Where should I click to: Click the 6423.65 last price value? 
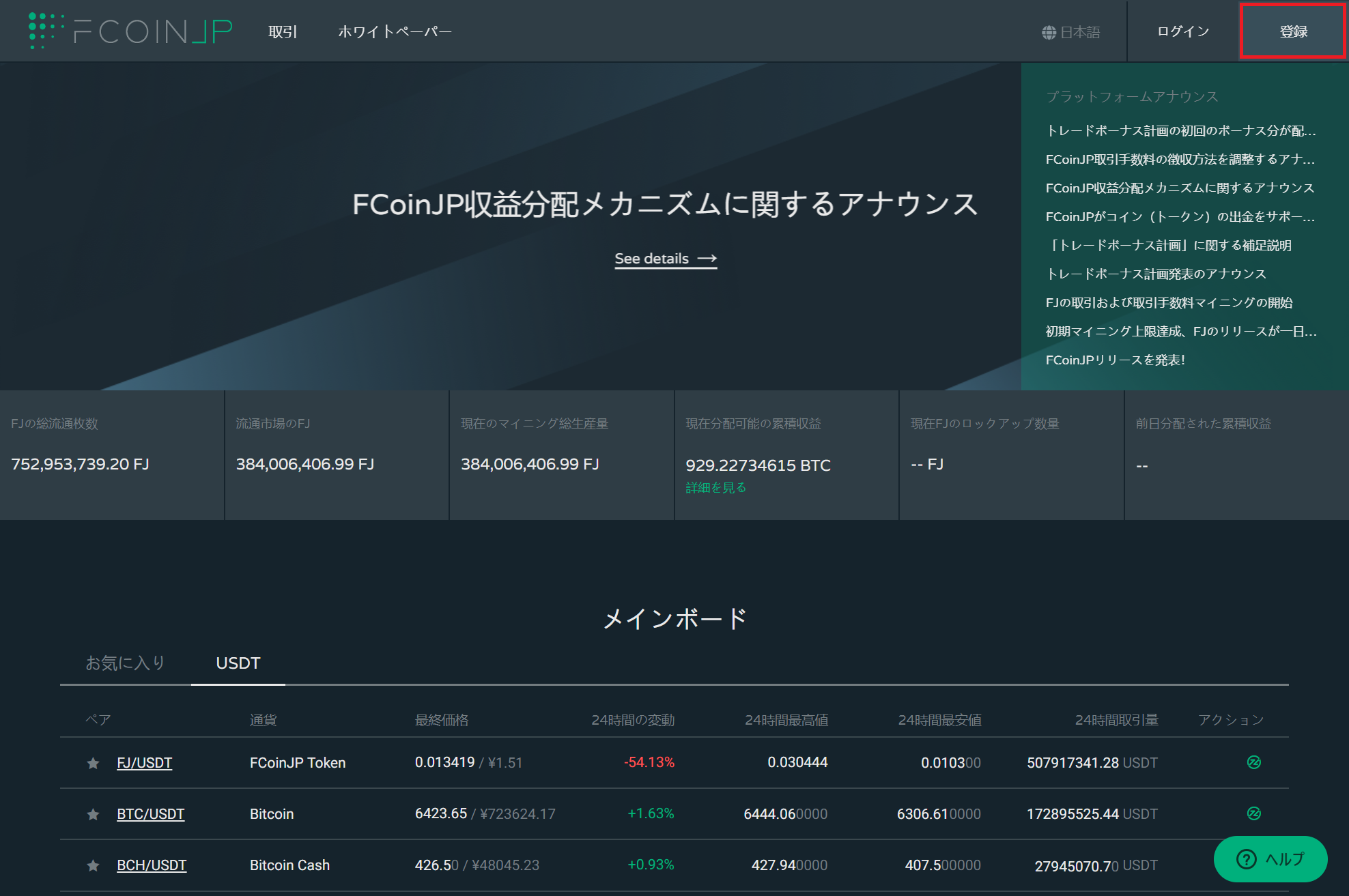click(x=441, y=813)
